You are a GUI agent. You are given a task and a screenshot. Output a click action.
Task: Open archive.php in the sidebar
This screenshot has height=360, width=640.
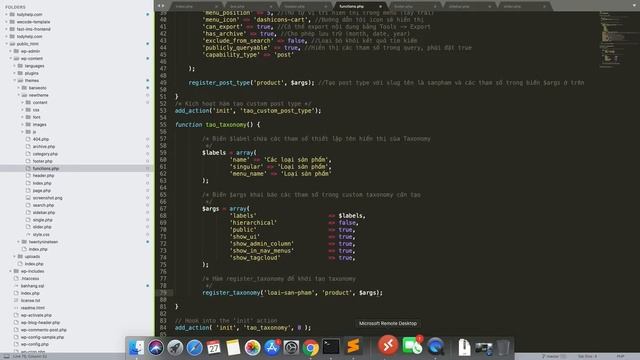(44, 147)
